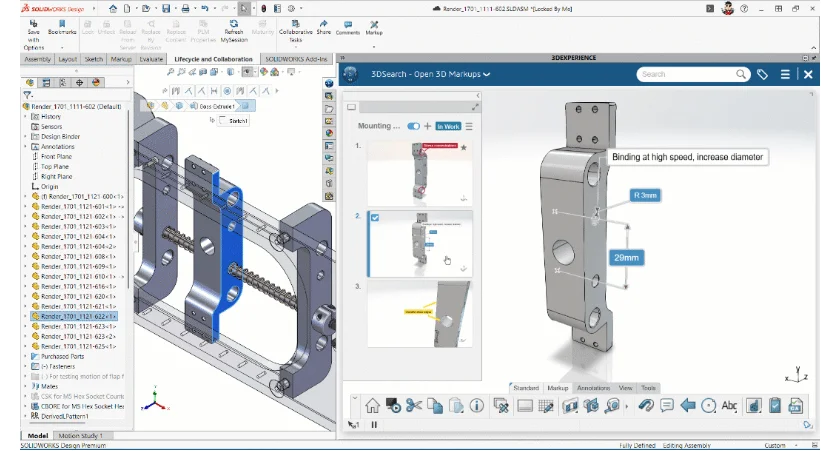Click the Refresh MySession icon
821x451 pixels.
(232, 24)
